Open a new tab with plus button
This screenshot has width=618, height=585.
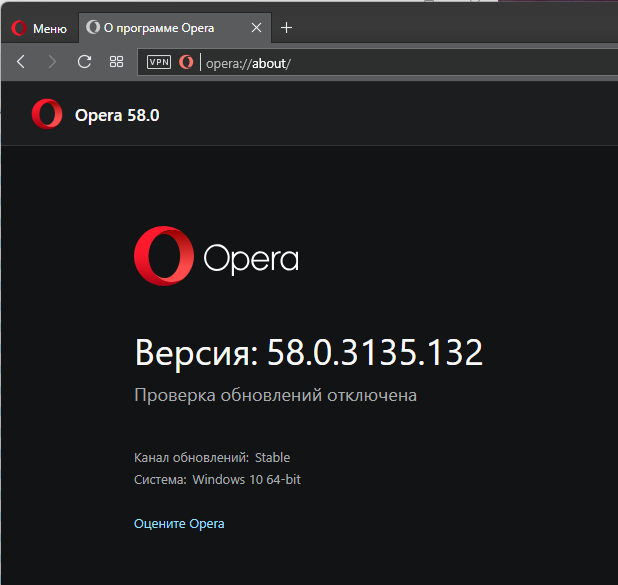(x=286, y=28)
